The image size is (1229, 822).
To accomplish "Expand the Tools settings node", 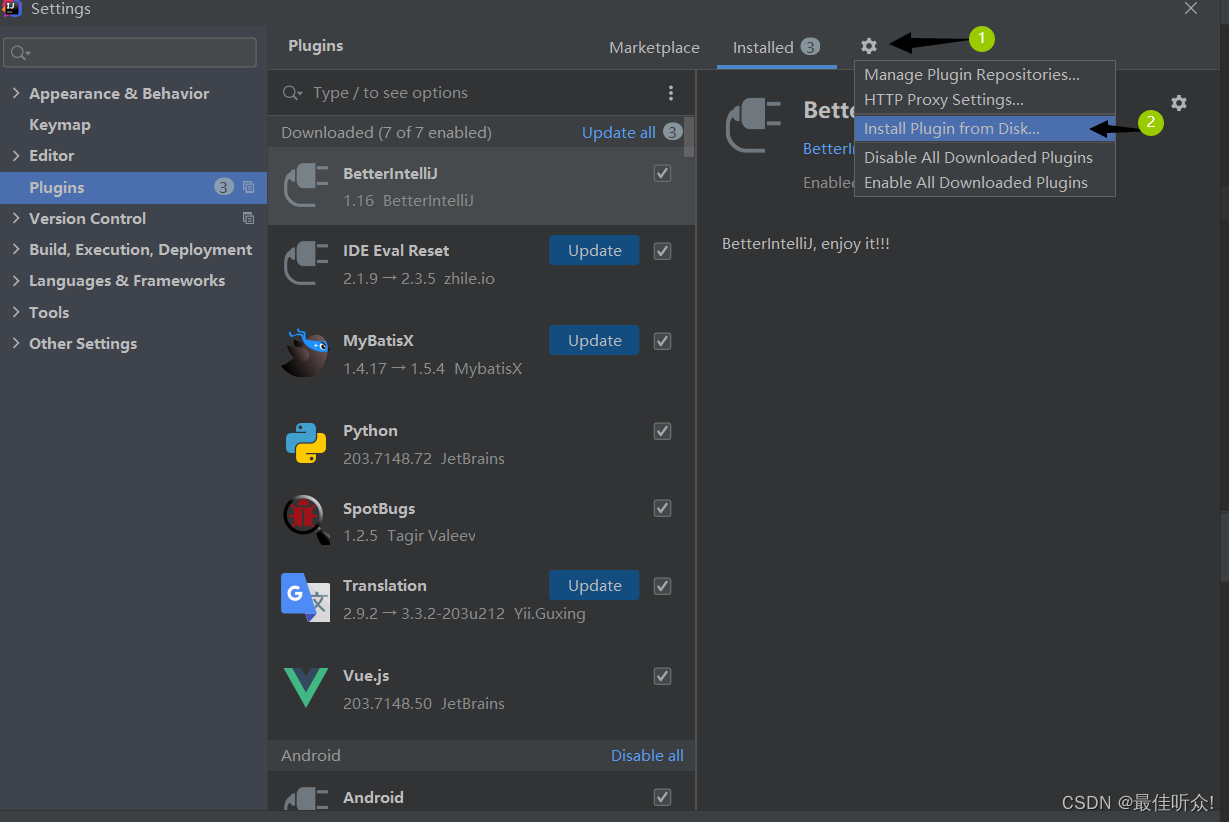I will click(x=16, y=312).
